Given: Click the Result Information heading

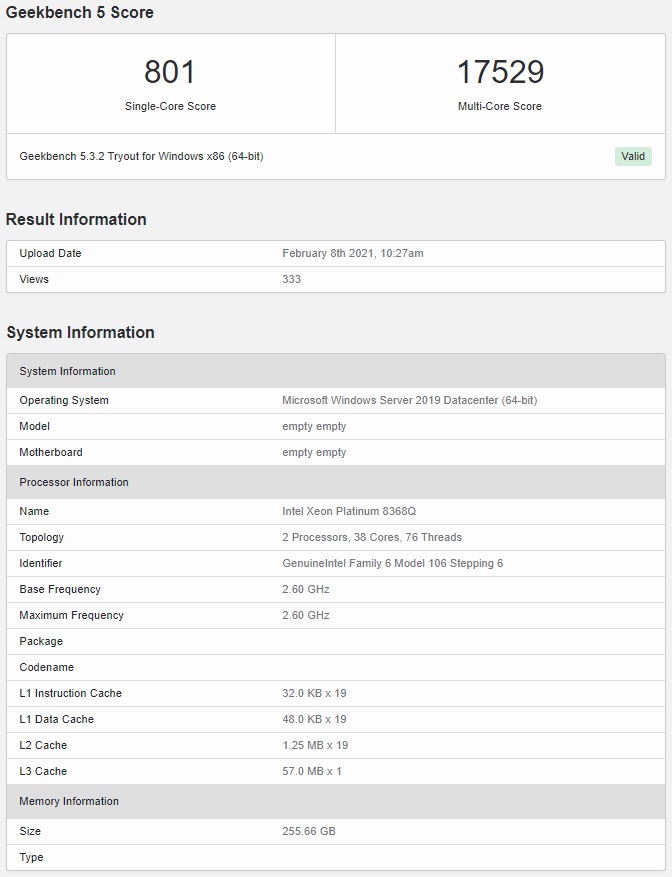Looking at the screenshot, I should tap(76, 219).
